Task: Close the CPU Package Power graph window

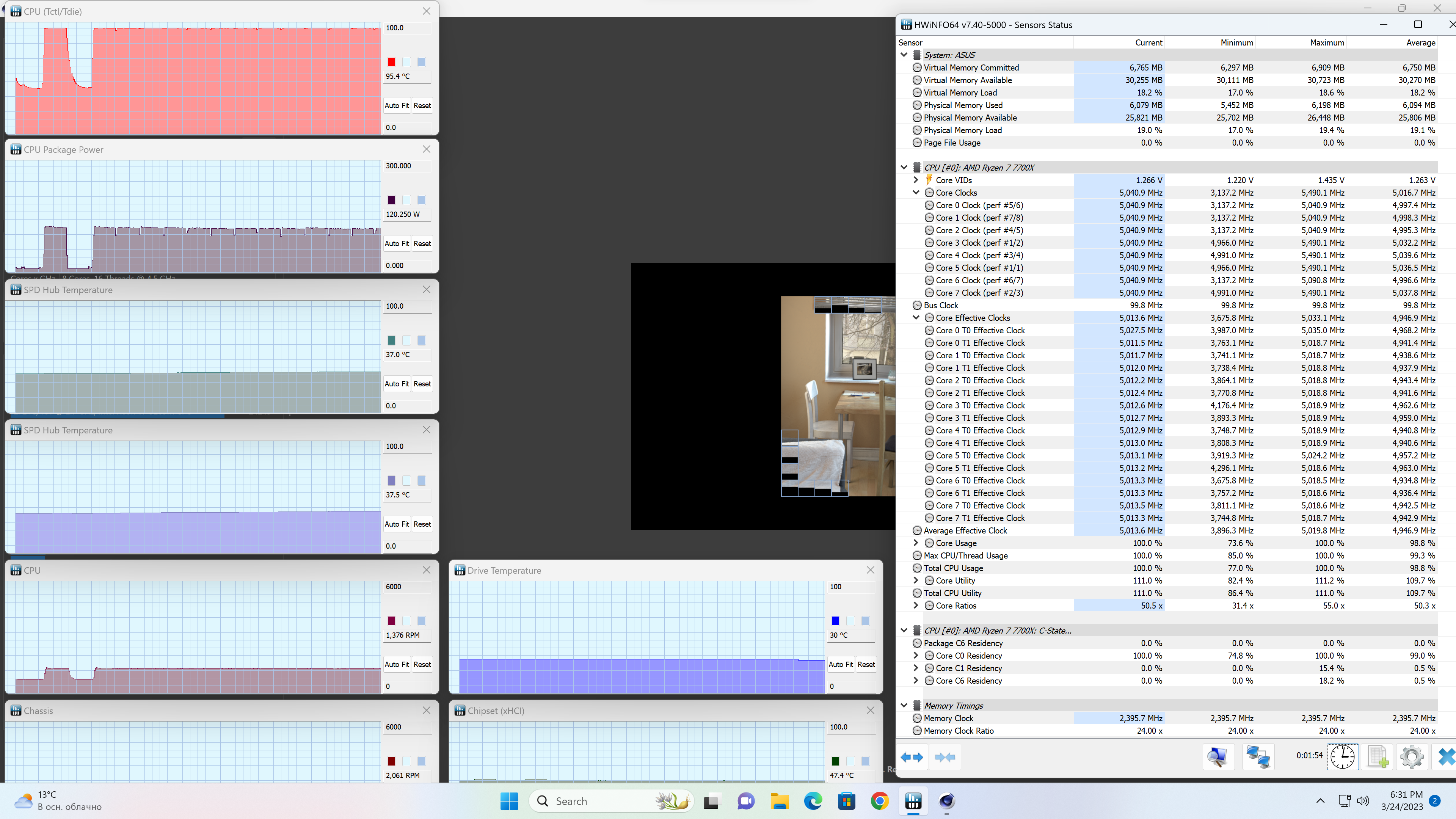Action: tap(426, 149)
